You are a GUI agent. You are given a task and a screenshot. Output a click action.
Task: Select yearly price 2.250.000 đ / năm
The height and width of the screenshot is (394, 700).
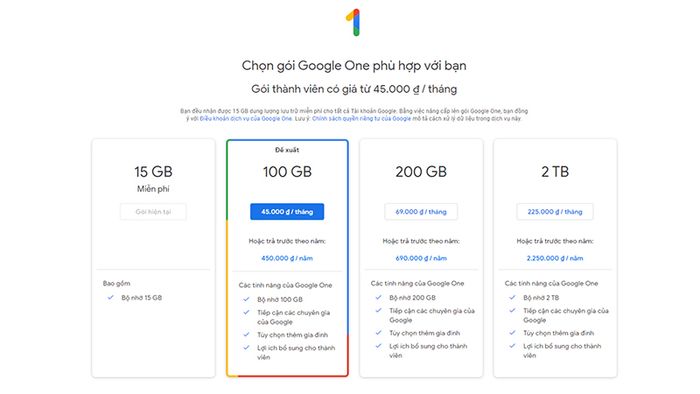[x=555, y=258]
